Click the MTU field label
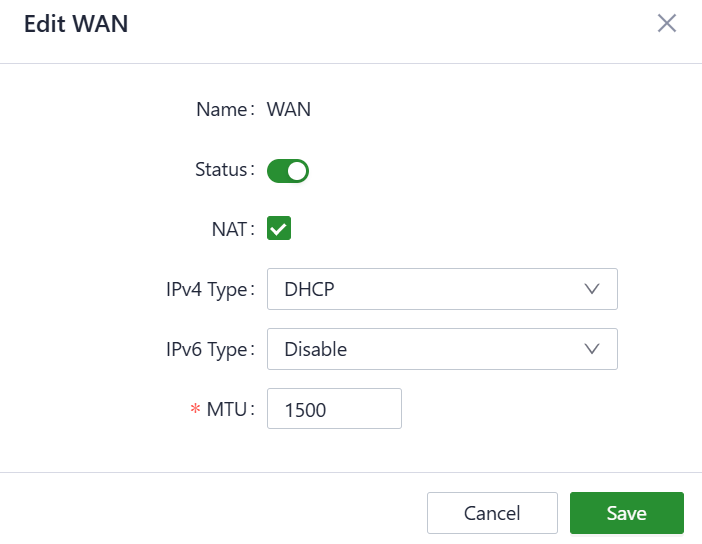Viewport: 702px width, 544px height. pyautogui.click(x=229, y=409)
